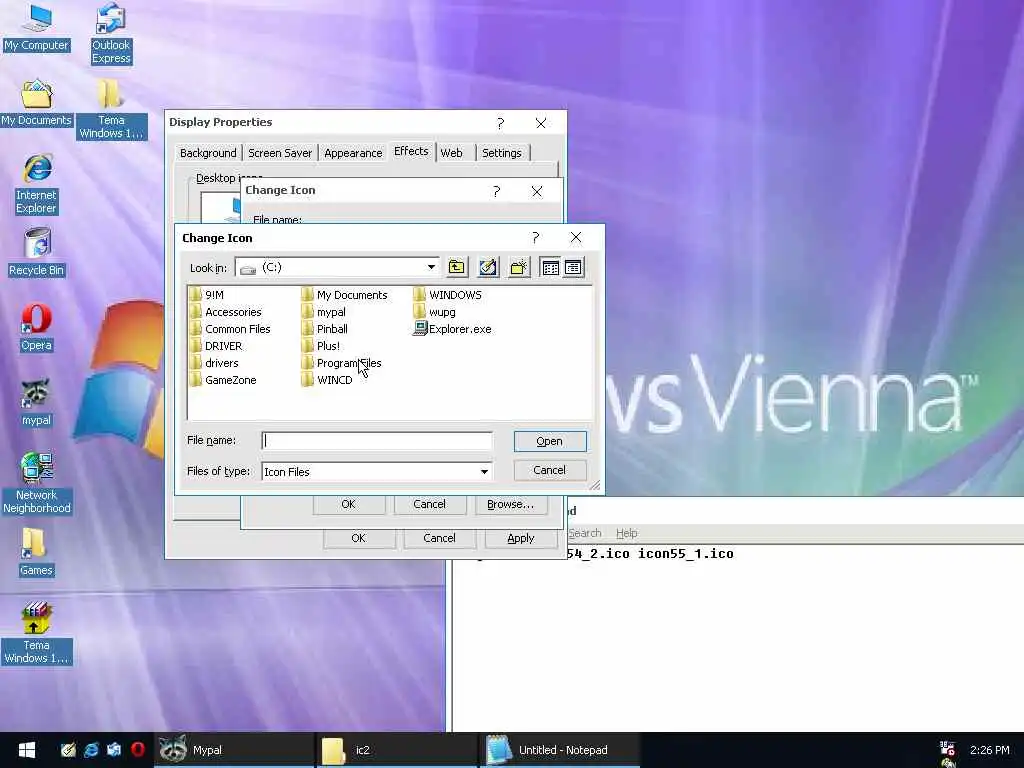The height and width of the screenshot is (768, 1024).
Task: Open the 9!M folder
Action: pyautogui.click(x=207, y=295)
